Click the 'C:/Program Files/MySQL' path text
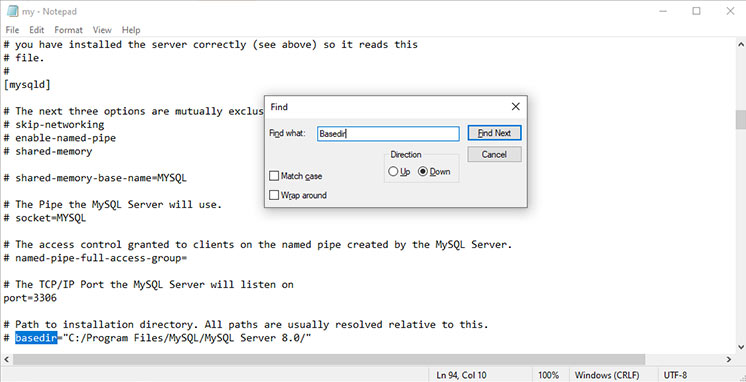 [x=187, y=338]
